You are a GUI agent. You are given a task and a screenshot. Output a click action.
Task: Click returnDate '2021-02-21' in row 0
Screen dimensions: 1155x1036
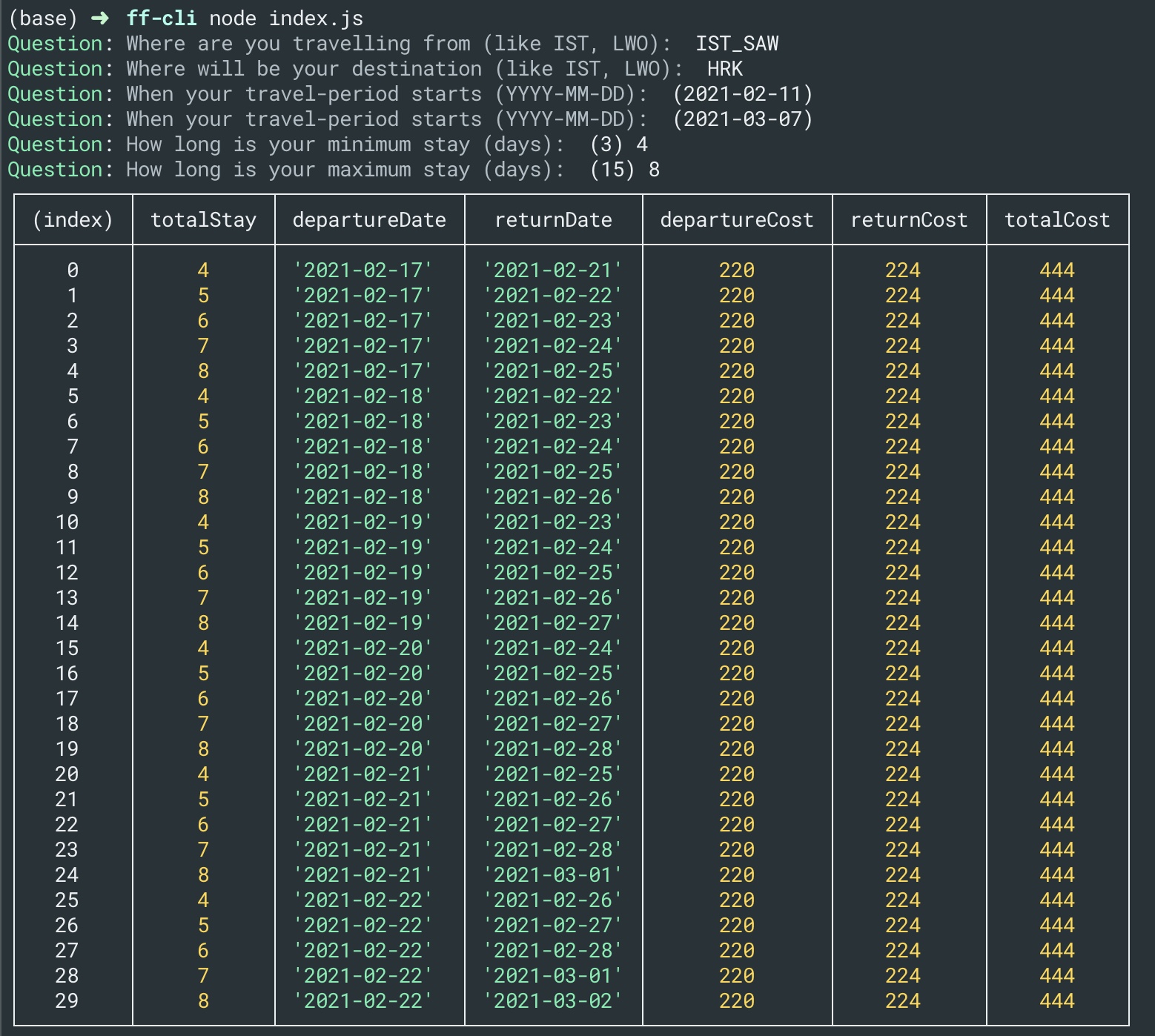click(x=553, y=270)
